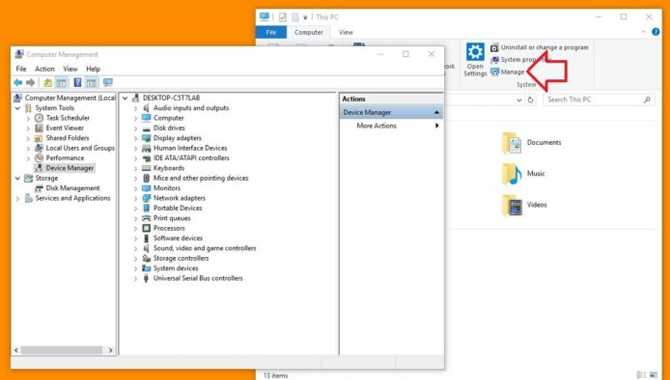Expand the Monitors category
The width and height of the screenshot is (670, 380).
coord(135,188)
